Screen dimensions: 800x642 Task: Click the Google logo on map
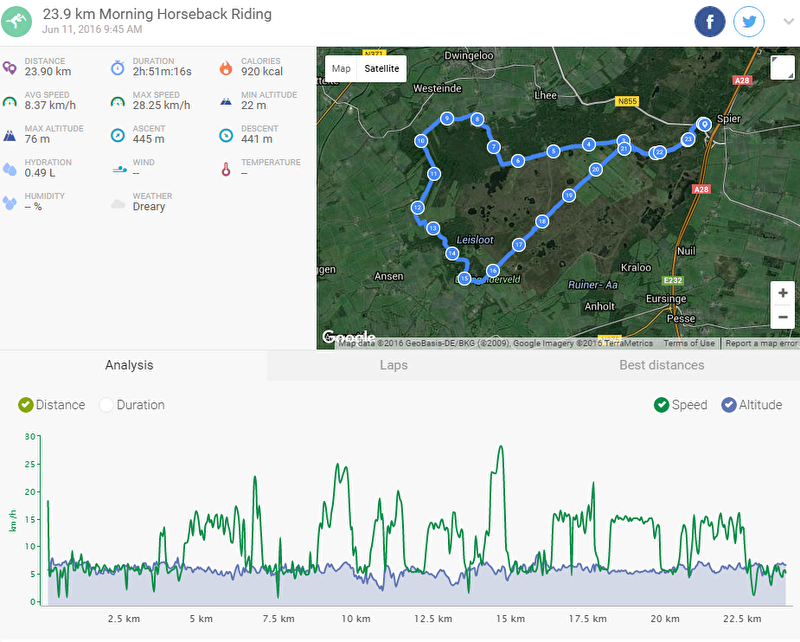pos(348,337)
